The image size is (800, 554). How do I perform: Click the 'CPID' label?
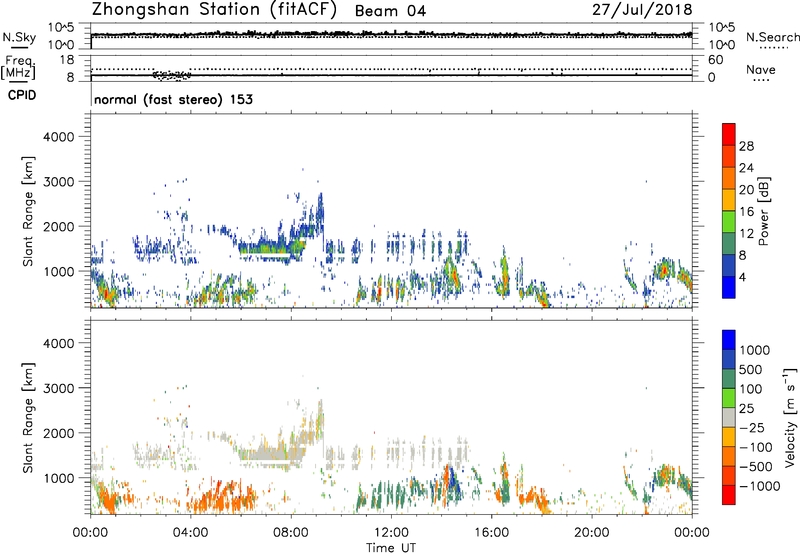coord(22,95)
